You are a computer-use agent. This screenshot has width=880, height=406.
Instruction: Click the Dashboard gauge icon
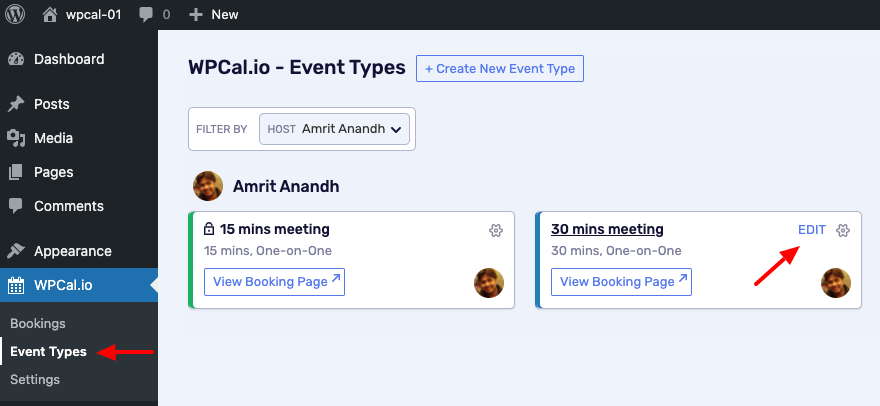(16, 59)
